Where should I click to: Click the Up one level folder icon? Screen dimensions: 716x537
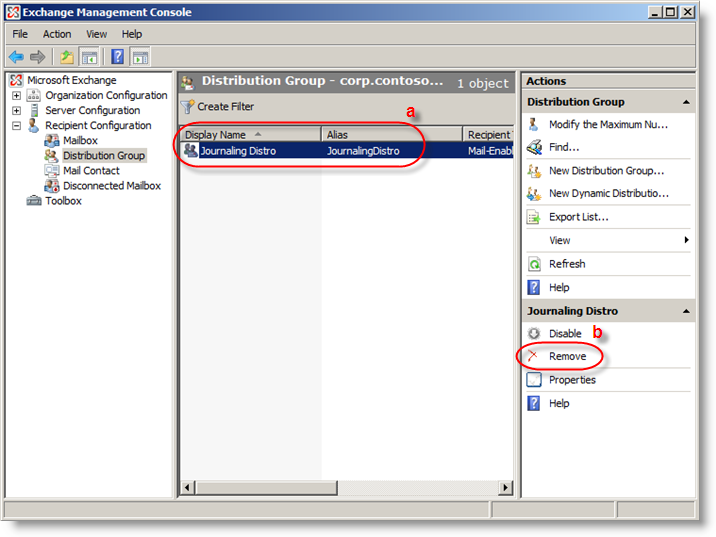67,57
